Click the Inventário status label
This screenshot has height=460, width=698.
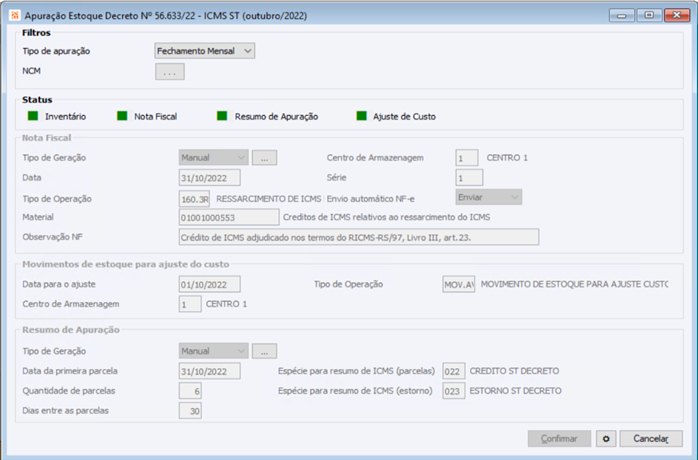[x=65, y=117]
